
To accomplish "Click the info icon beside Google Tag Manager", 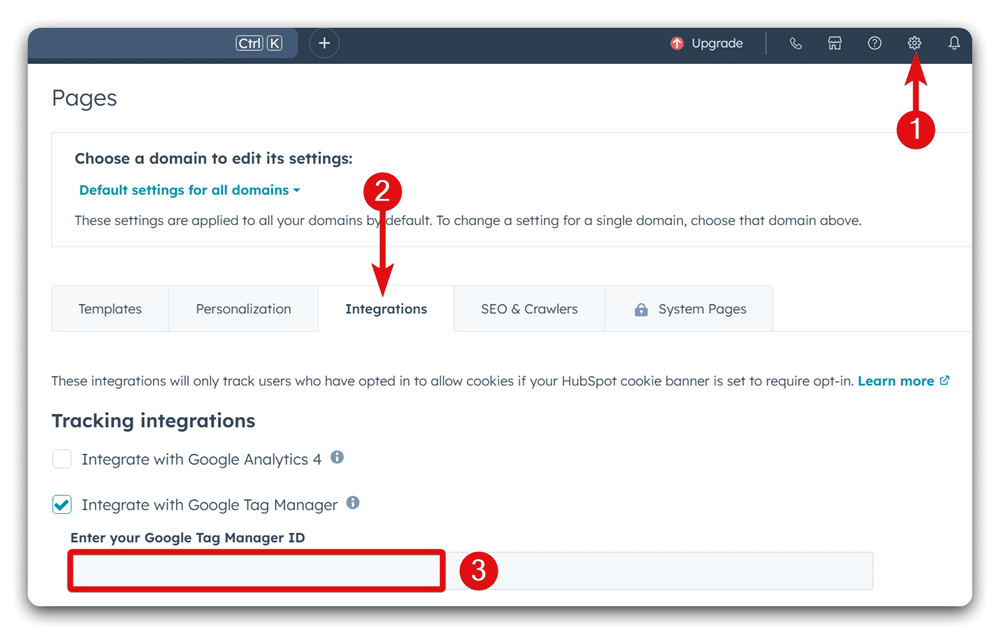I will (352, 503).
